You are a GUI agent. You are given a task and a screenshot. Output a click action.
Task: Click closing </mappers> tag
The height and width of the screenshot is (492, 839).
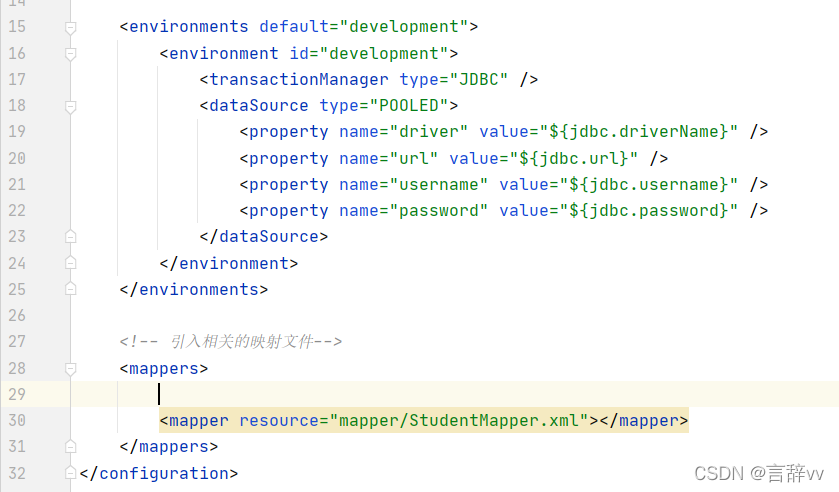pos(169,446)
